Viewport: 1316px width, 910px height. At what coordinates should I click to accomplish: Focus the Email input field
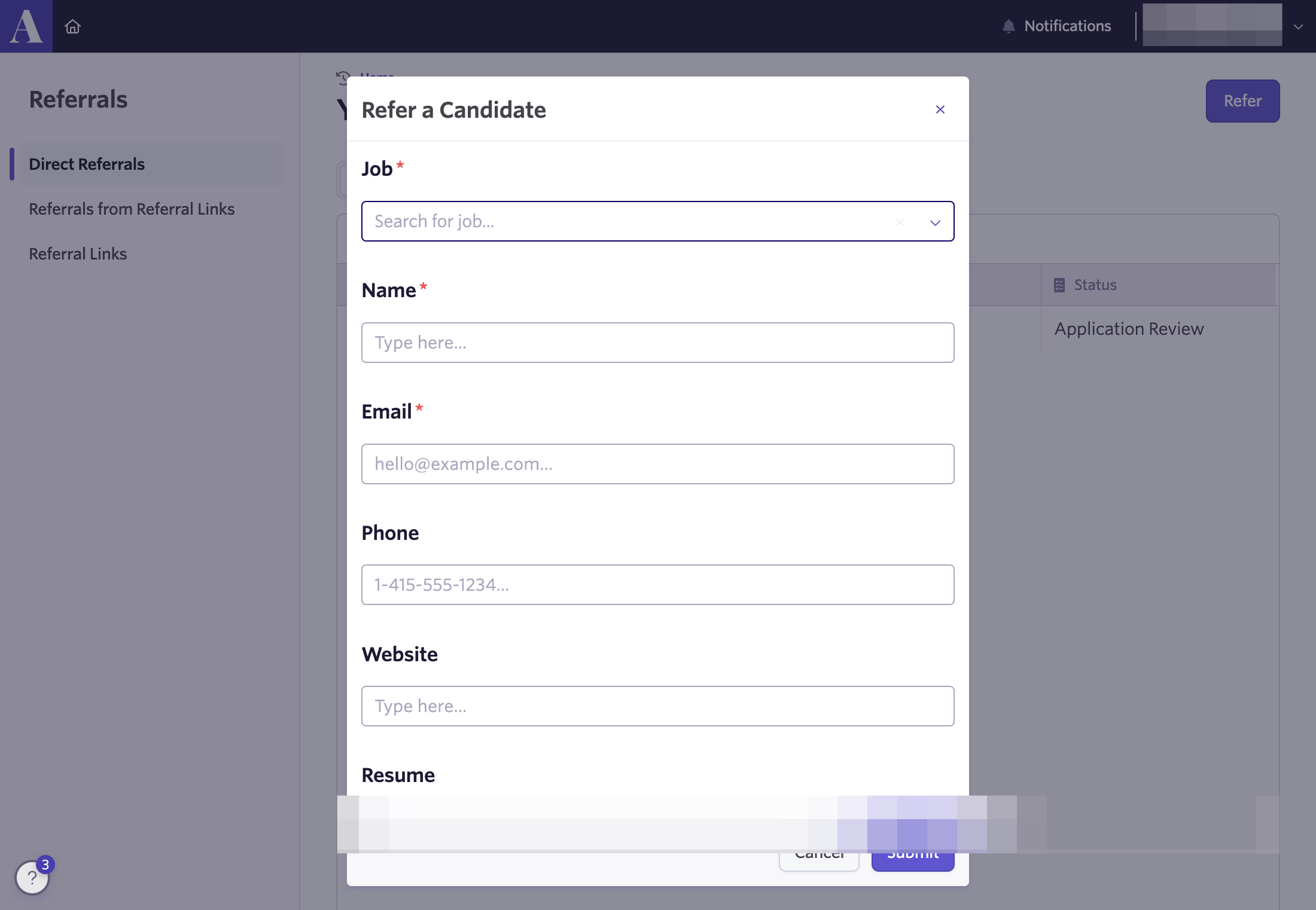pos(657,464)
